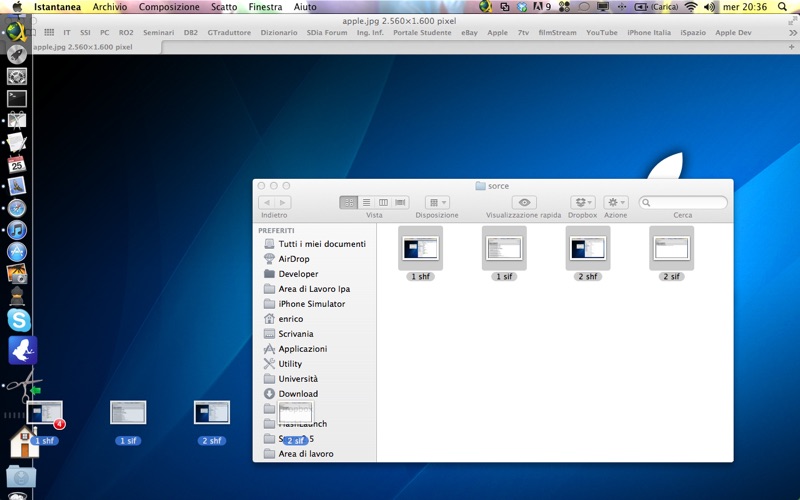The height and width of the screenshot is (500, 800).
Task: Open the Composizione menu
Action: click(169, 7)
